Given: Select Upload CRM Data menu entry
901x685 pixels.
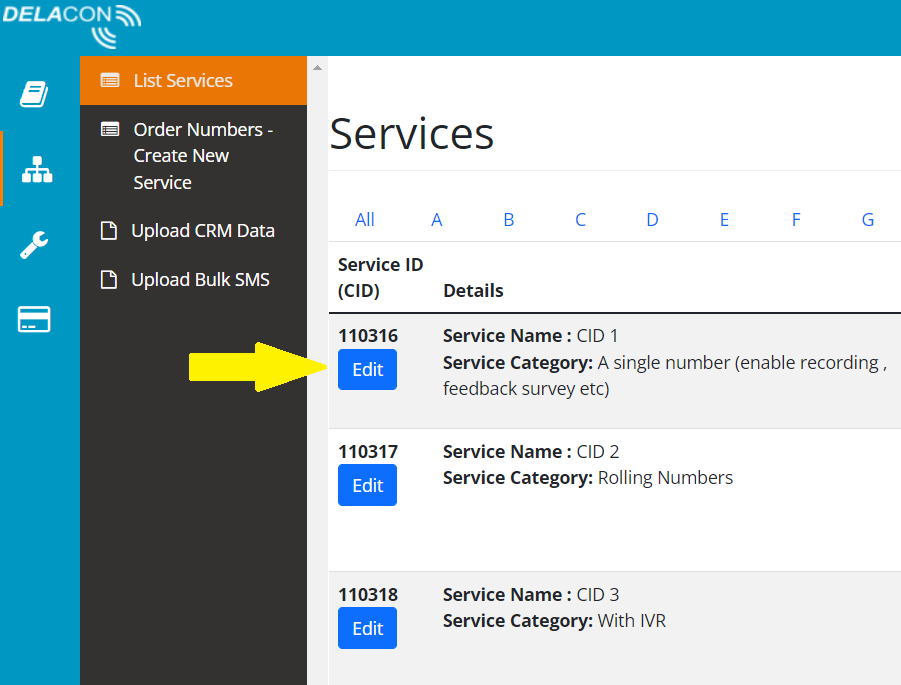Looking at the screenshot, I should point(193,230).
